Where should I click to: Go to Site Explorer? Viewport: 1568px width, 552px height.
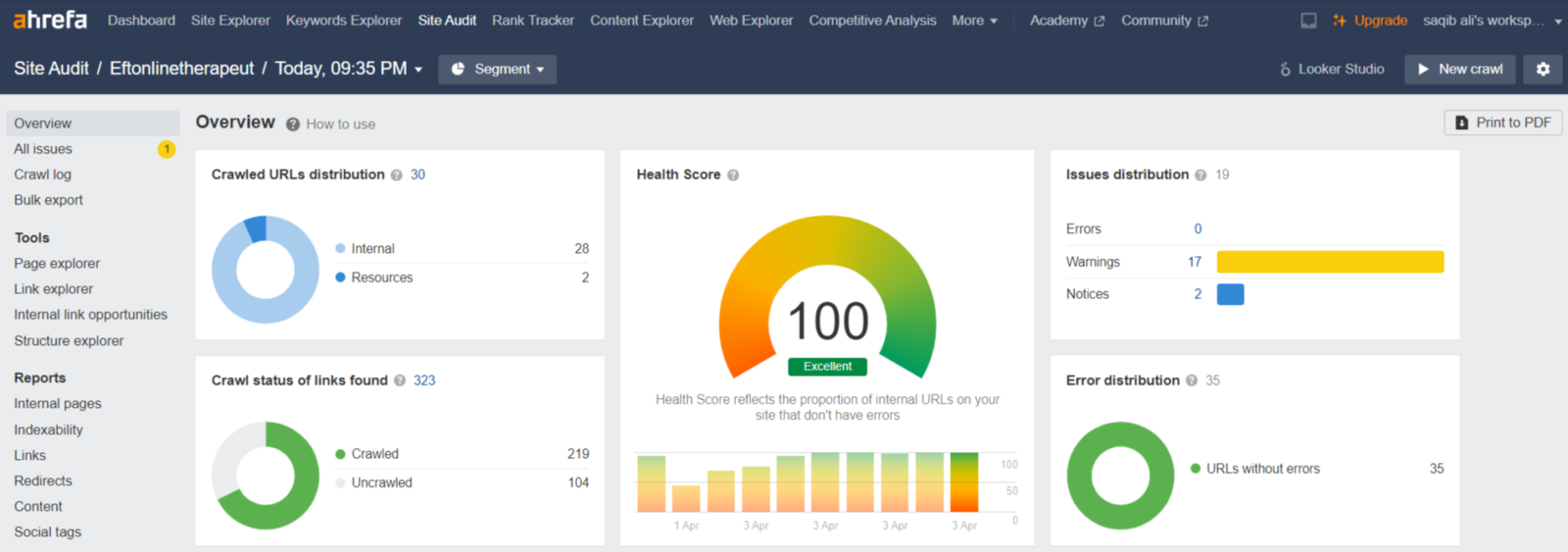coord(230,21)
